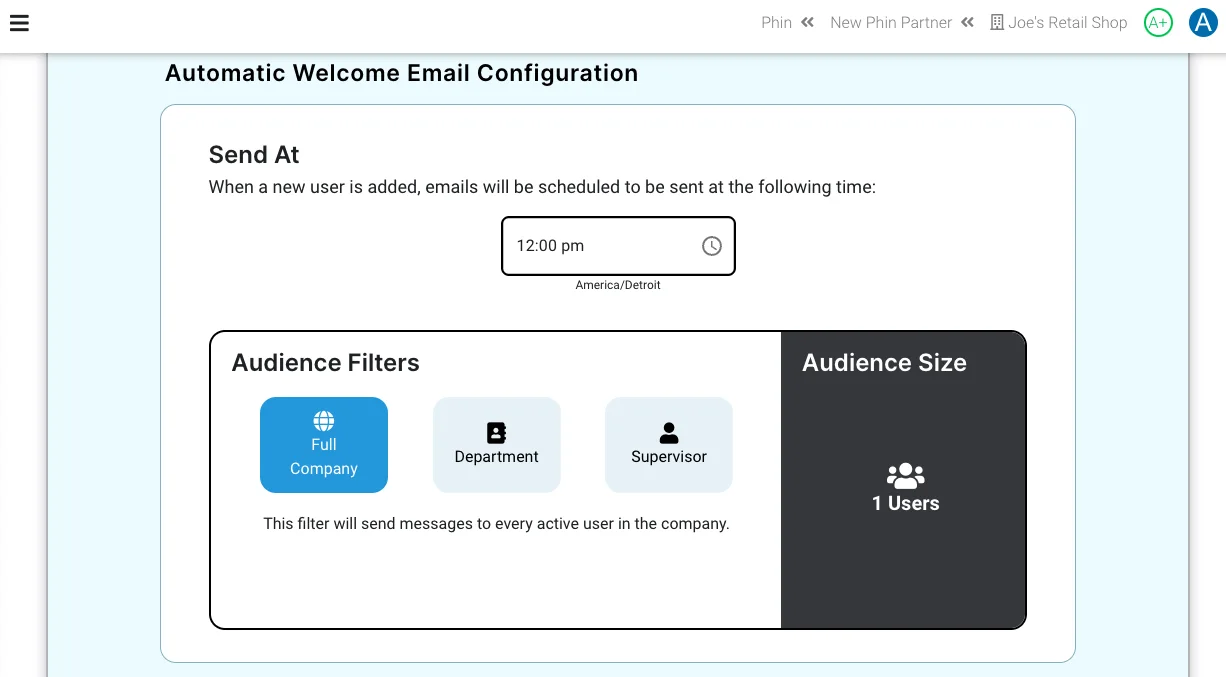The width and height of the screenshot is (1226, 677).
Task: Select the Department audience filter
Action: tap(497, 445)
